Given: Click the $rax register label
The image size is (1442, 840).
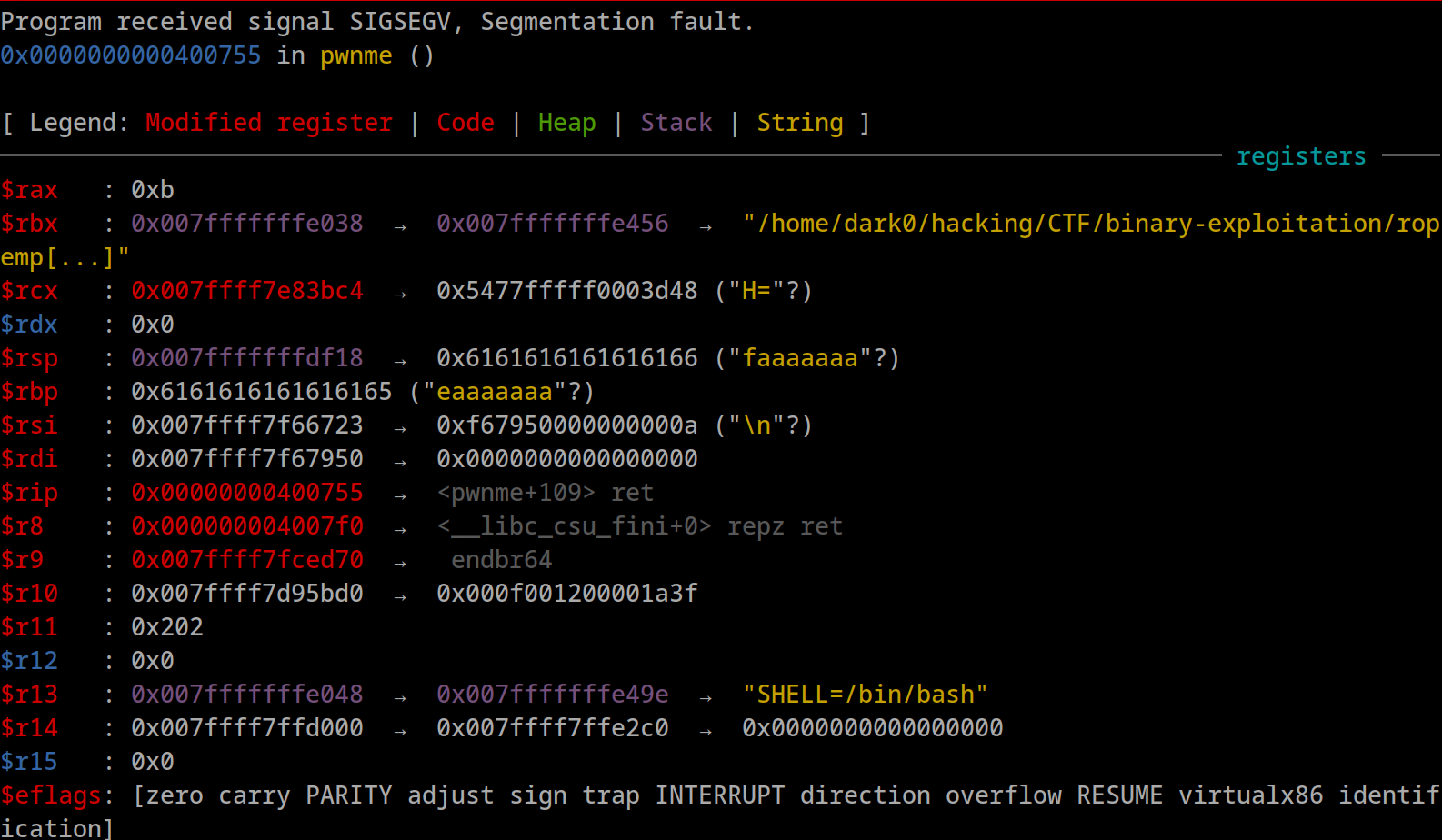Looking at the screenshot, I should pyautogui.click(x=29, y=190).
